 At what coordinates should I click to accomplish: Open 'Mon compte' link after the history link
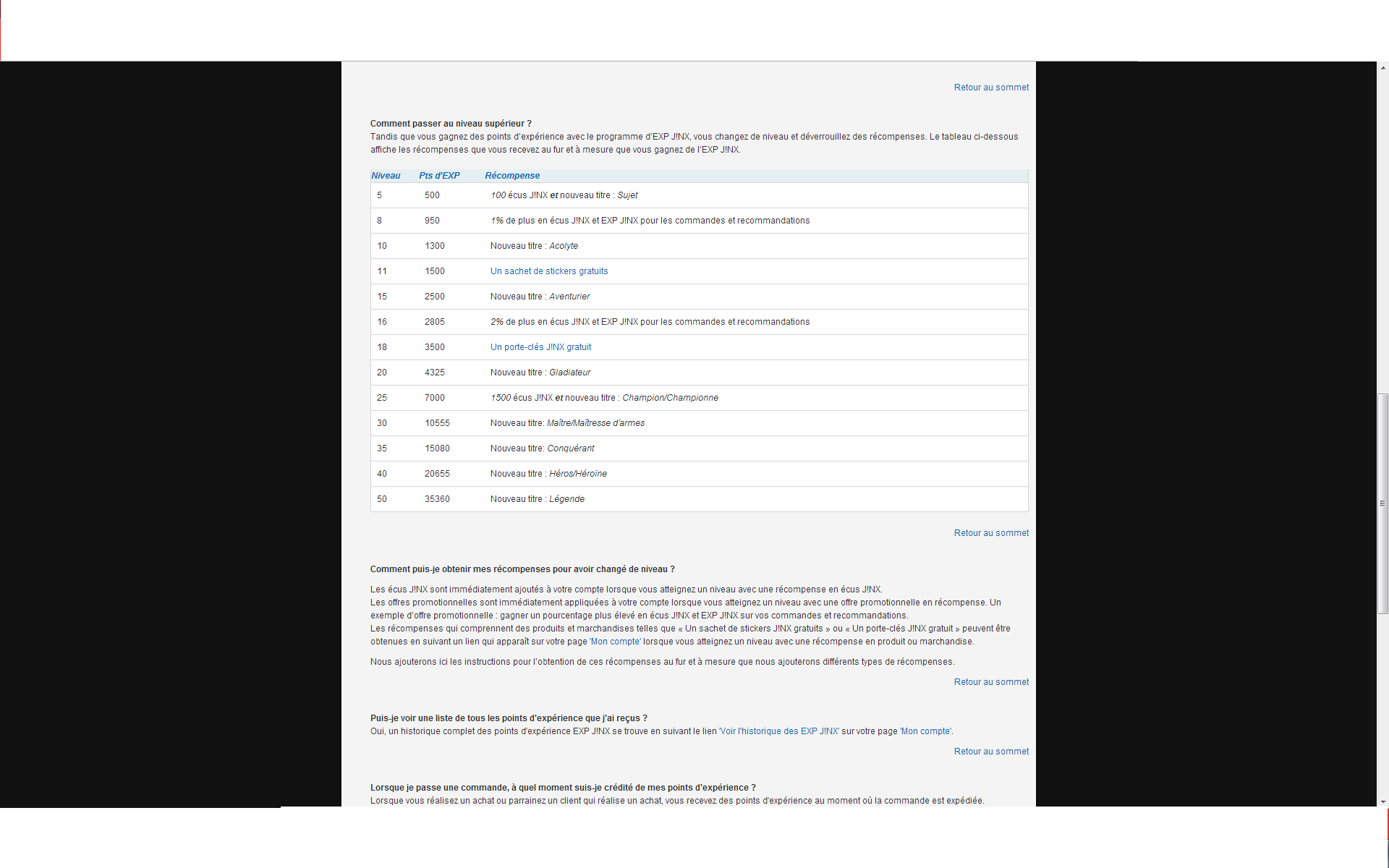point(925,731)
